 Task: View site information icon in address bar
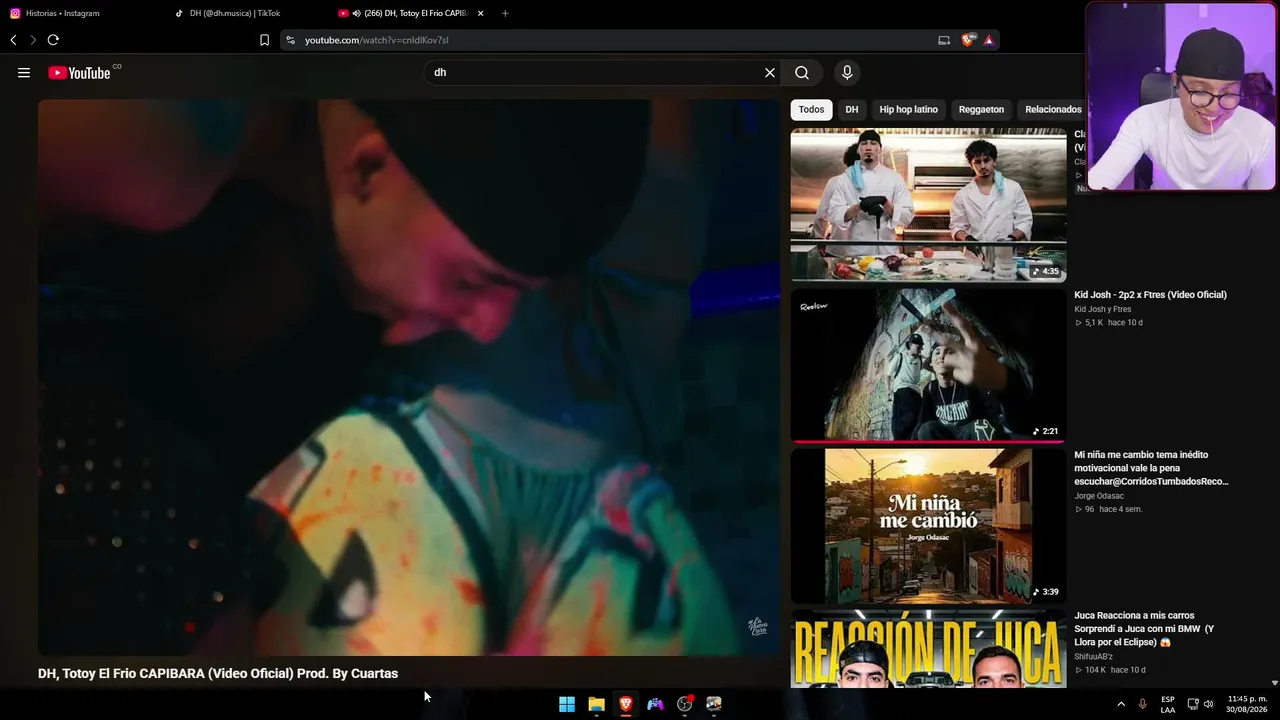(x=290, y=40)
